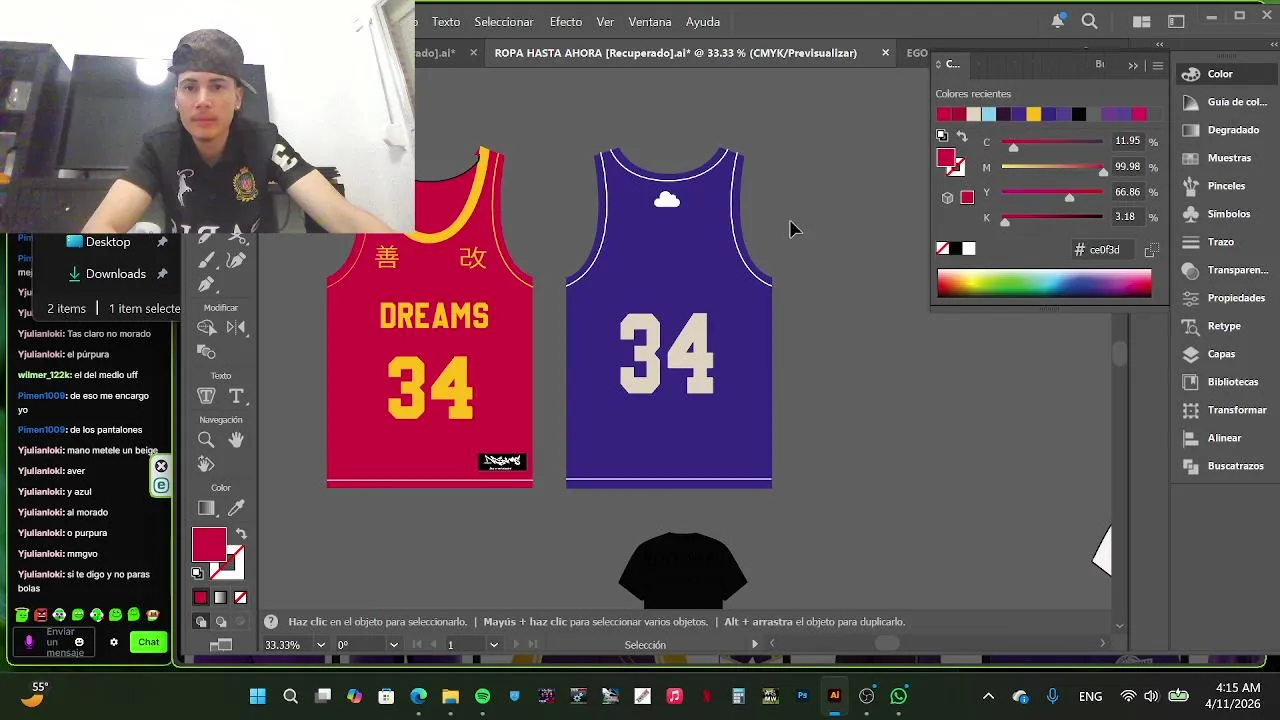The image size is (1280, 720).
Task: Set toolbar paint mode to Color
Action: pos(200,598)
